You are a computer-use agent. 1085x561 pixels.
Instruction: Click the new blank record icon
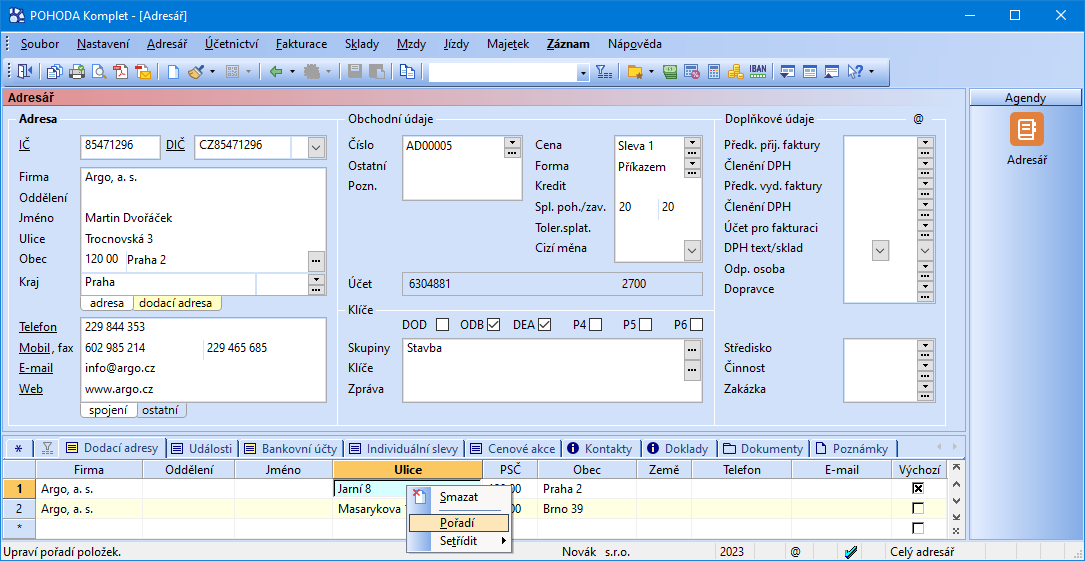coord(173,71)
